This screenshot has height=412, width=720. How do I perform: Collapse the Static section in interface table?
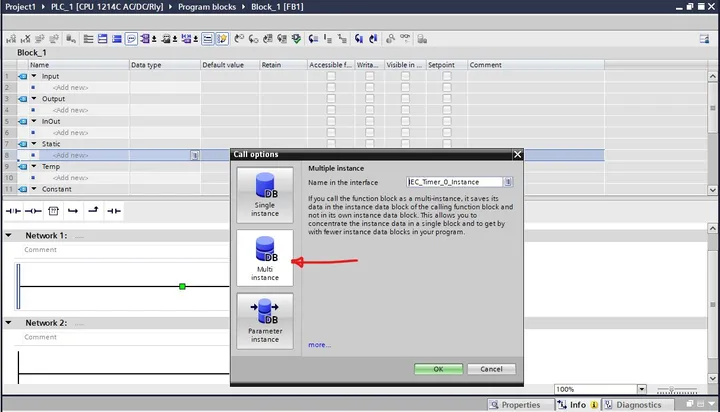[x=34, y=144]
